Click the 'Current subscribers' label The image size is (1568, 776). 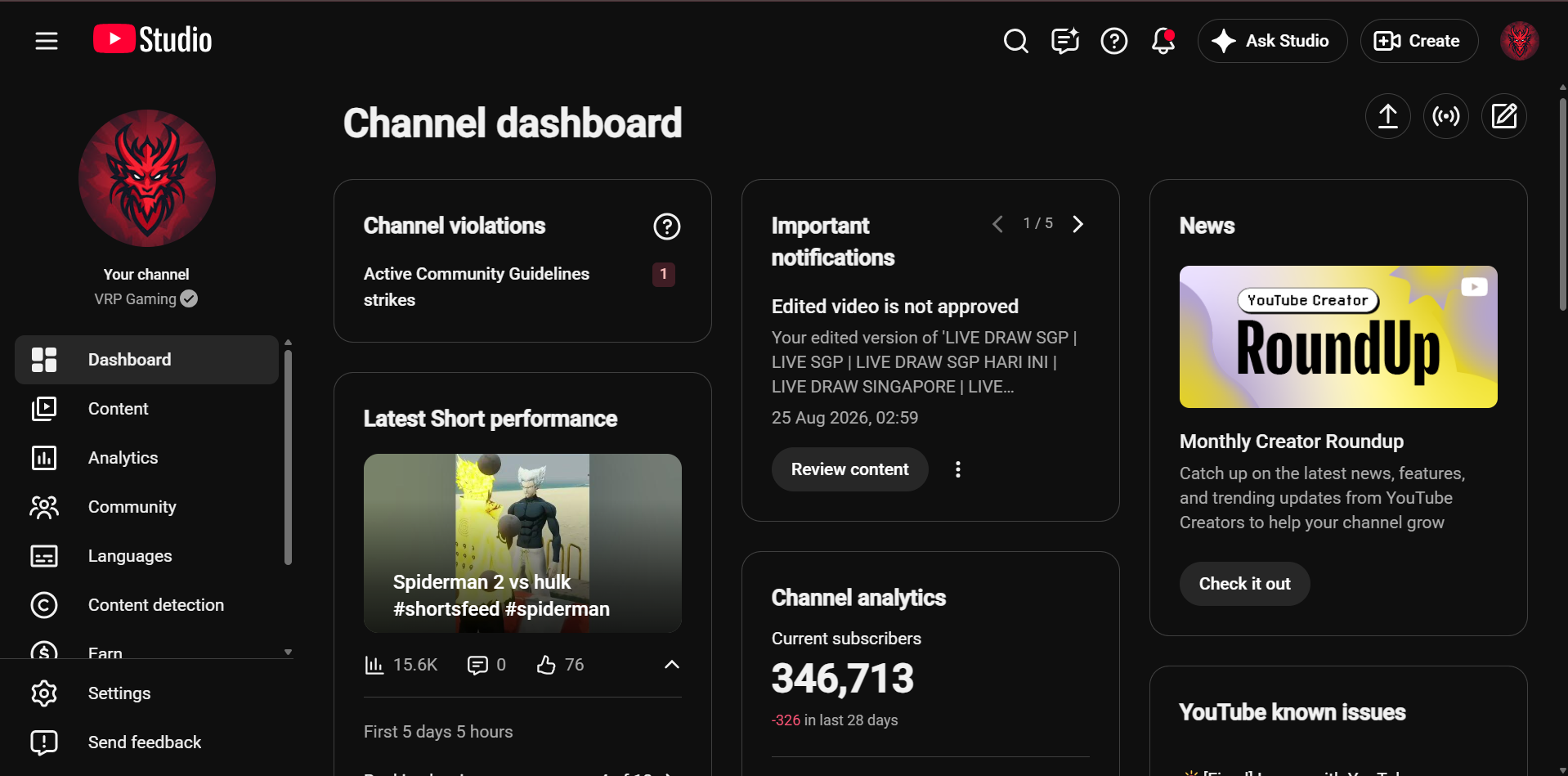[x=846, y=639]
